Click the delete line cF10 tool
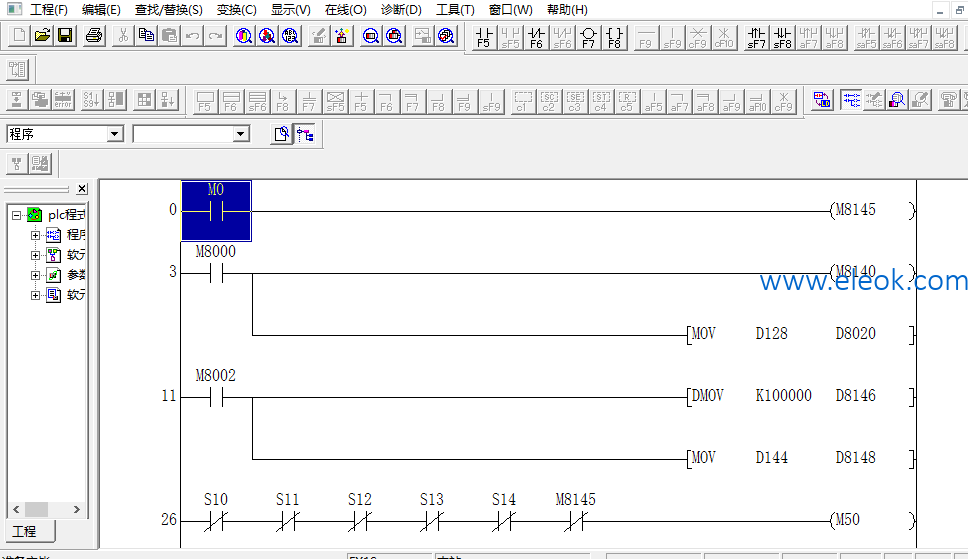This screenshot has height=559, width=968. (724, 38)
